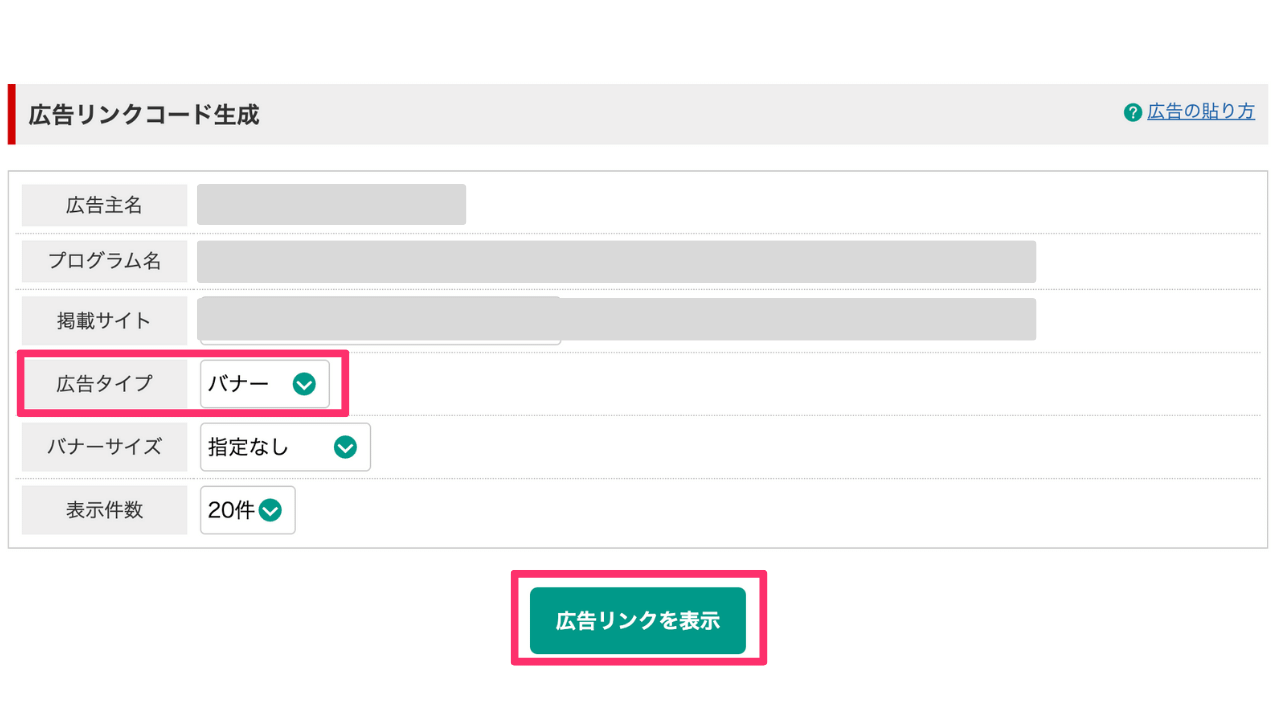This screenshot has height=720, width=1280.
Task: Click the green chevron in the バナー dropdown
Action: point(304,384)
